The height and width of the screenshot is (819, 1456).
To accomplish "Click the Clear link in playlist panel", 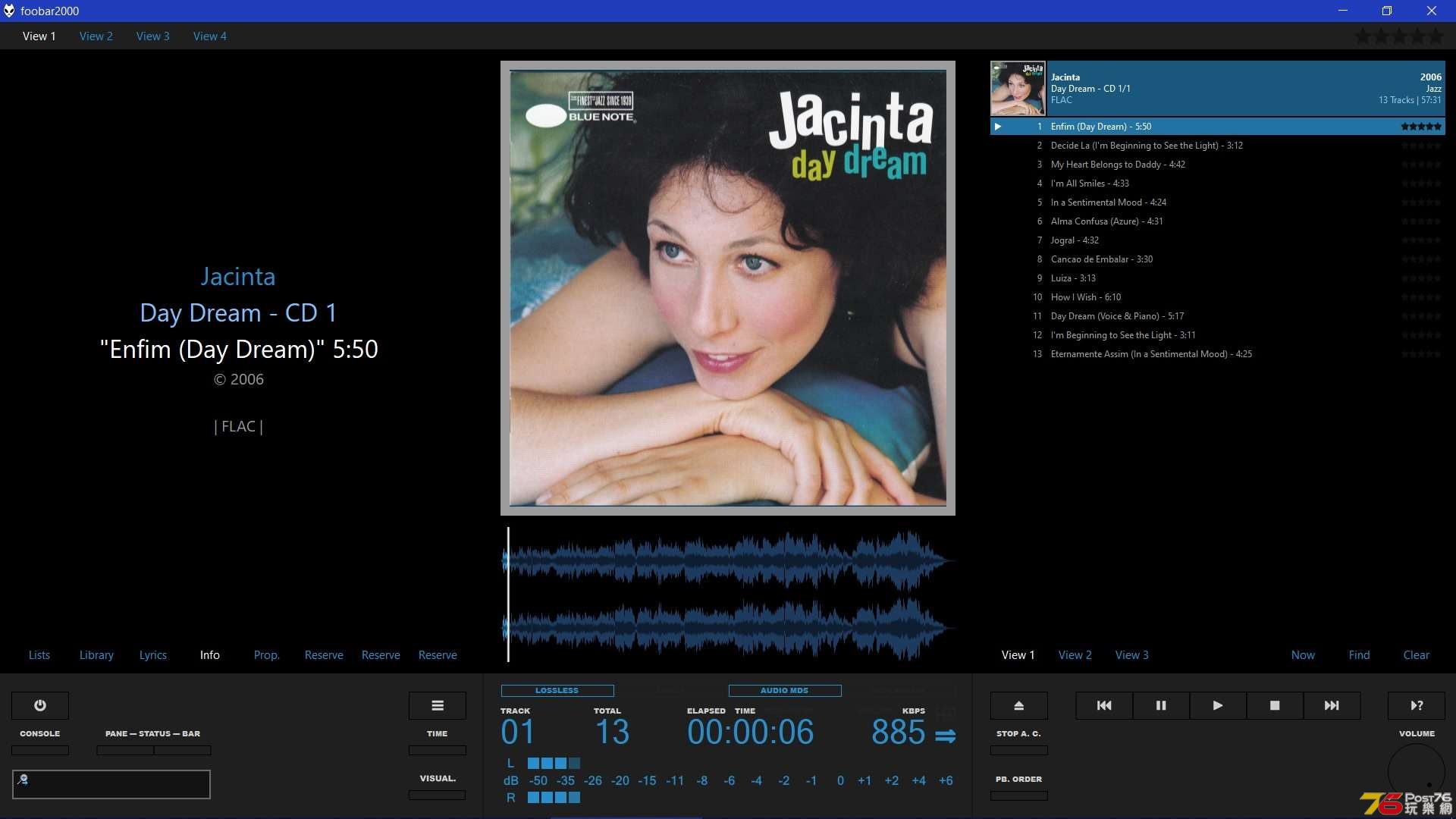I will pos(1417,654).
